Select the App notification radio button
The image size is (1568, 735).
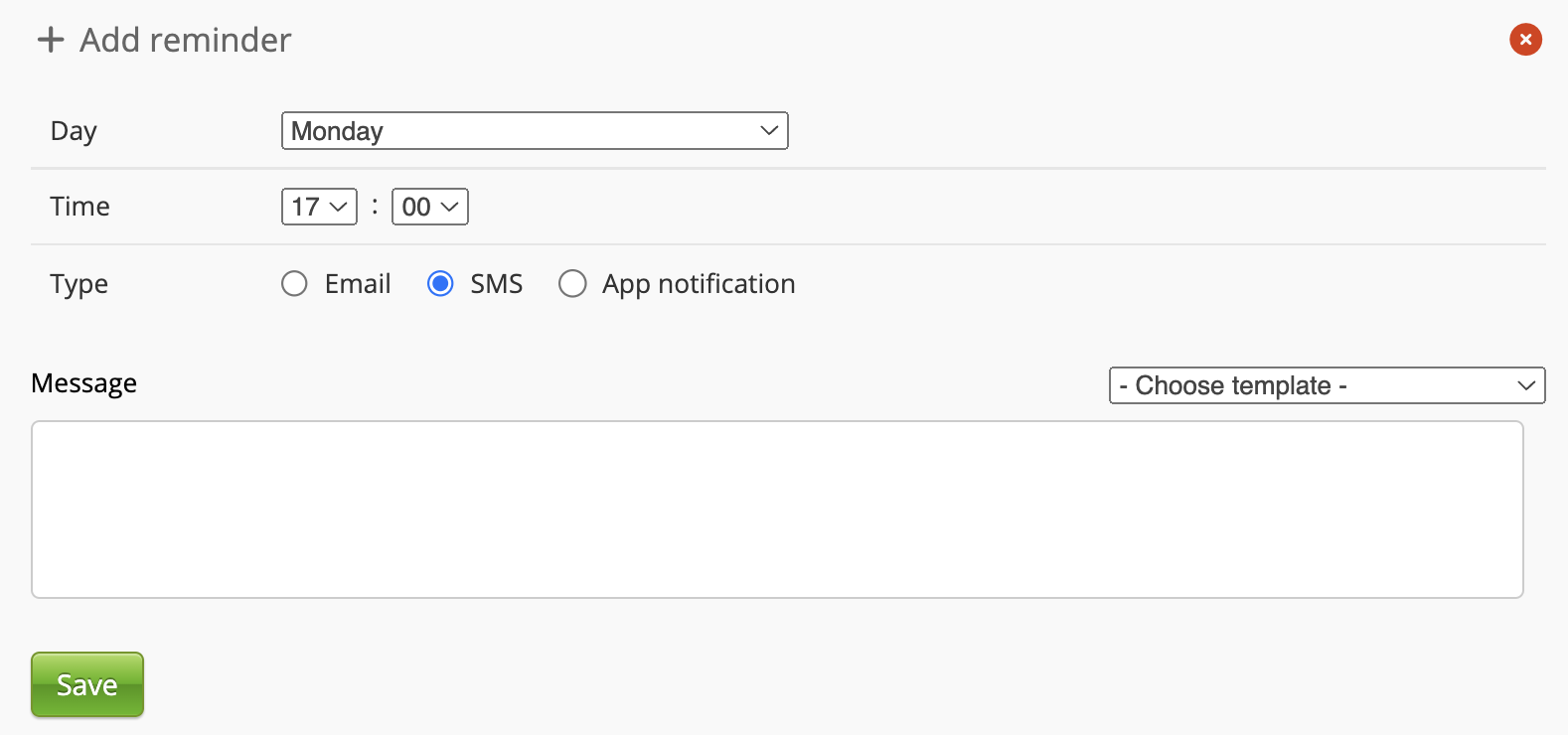coord(572,284)
